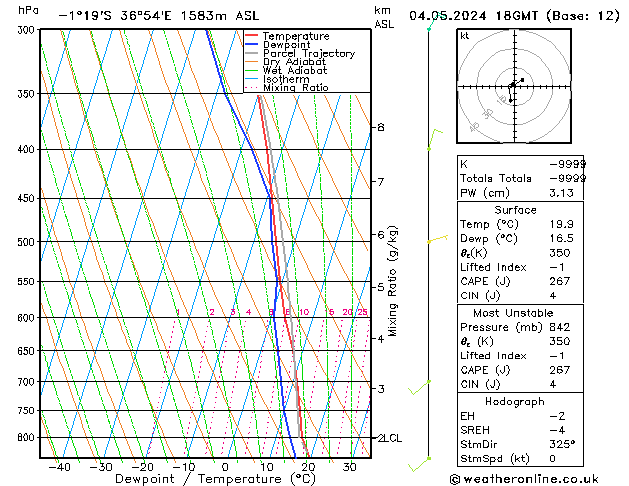Click the 'PW (cm)' value 3.13

pos(561,193)
